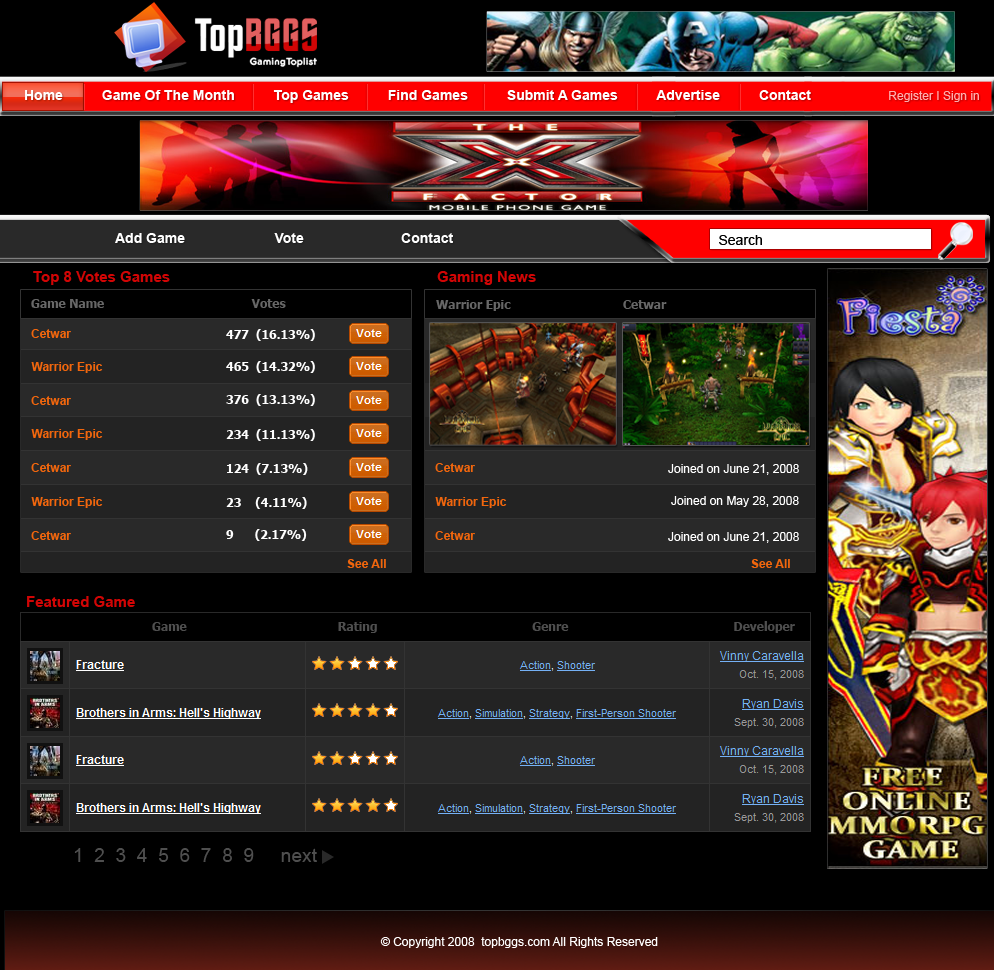
Task: Click the next page arrow link
Action: coord(307,856)
